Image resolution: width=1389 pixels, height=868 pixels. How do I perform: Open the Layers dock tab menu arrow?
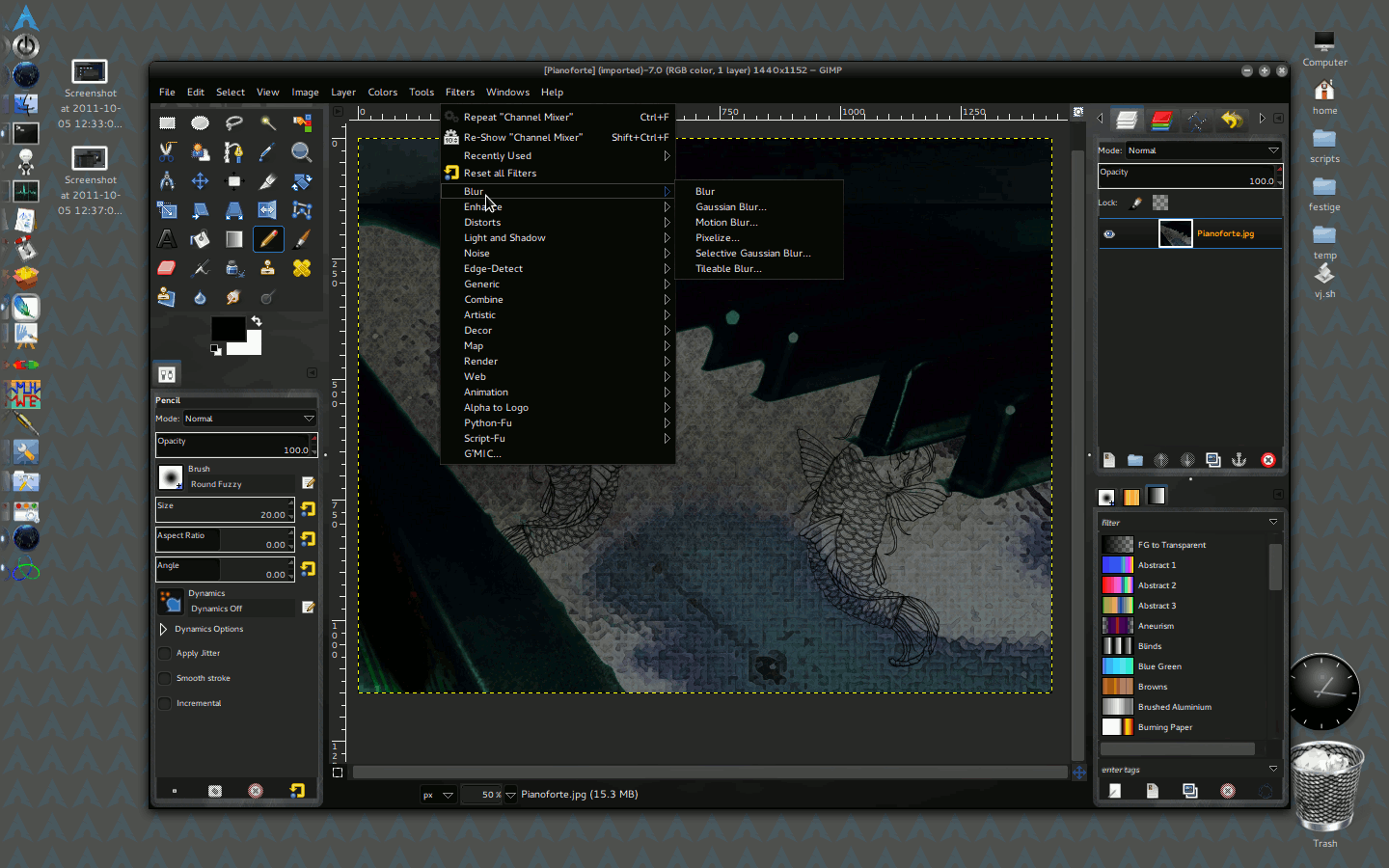1278,119
